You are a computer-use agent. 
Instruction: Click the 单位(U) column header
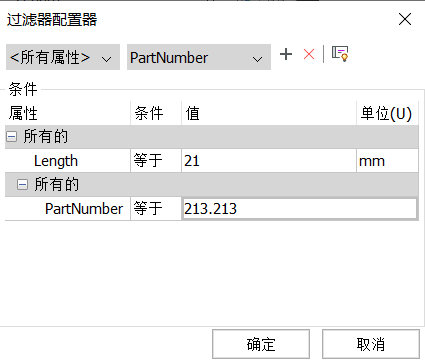[x=387, y=113]
